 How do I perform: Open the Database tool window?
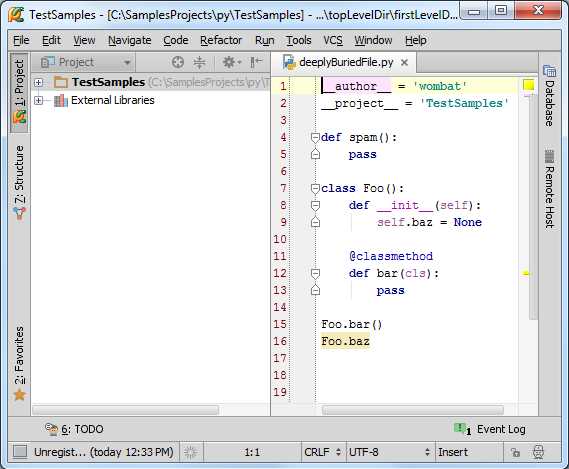coord(549,96)
